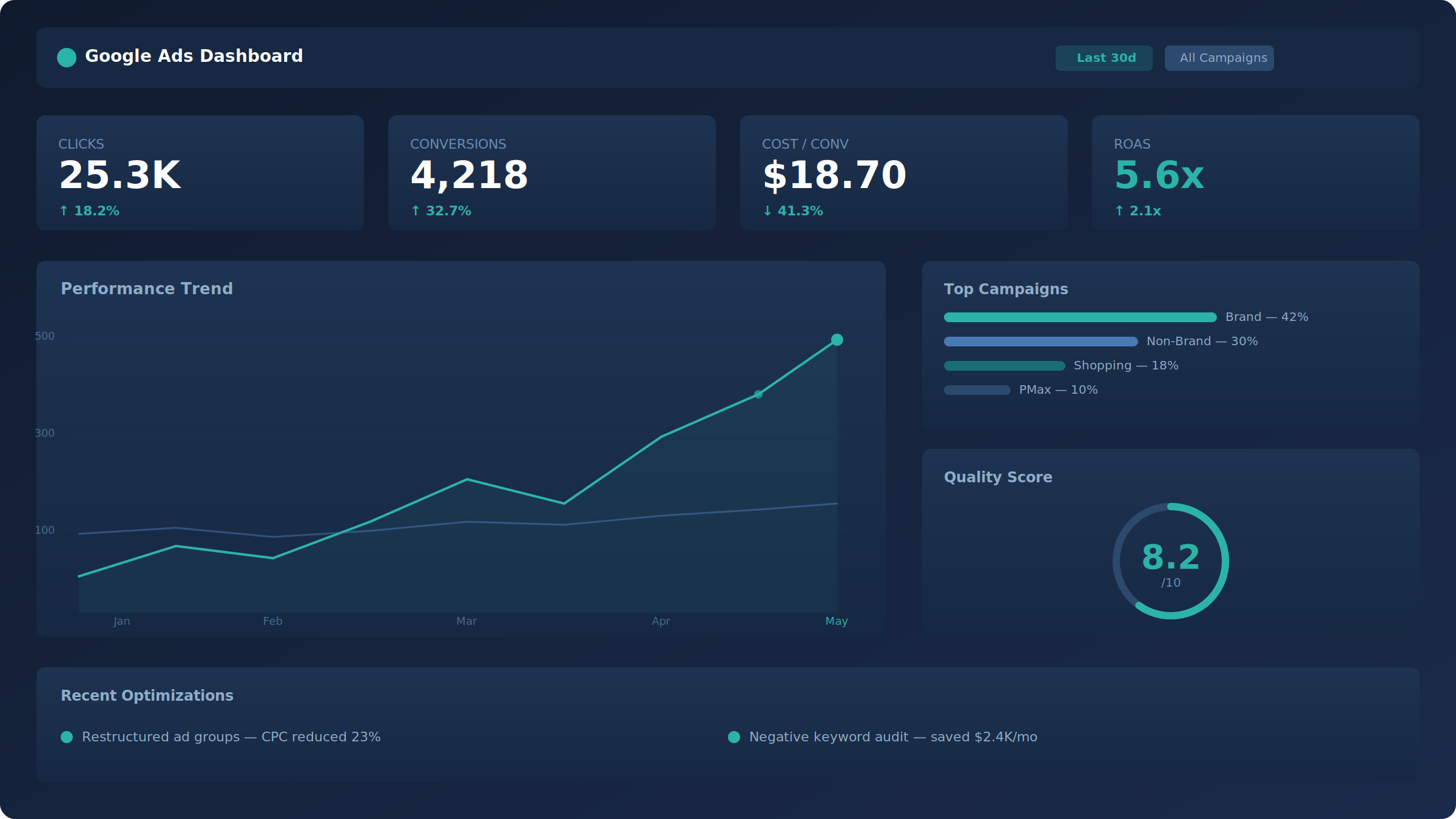Click the downward arrow on Cost/Conv card
The height and width of the screenshot is (819, 1456).
[767, 211]
